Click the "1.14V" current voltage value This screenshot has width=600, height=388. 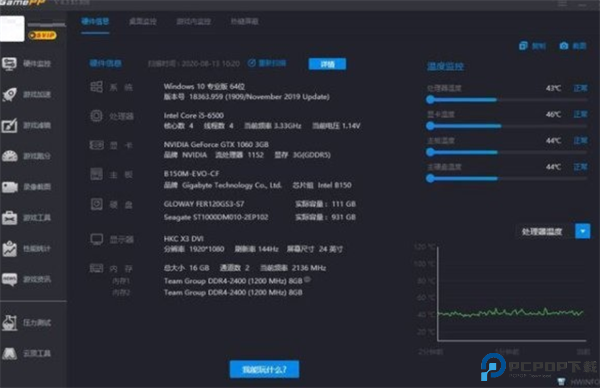pyautogui.click(x=351, y=126)
